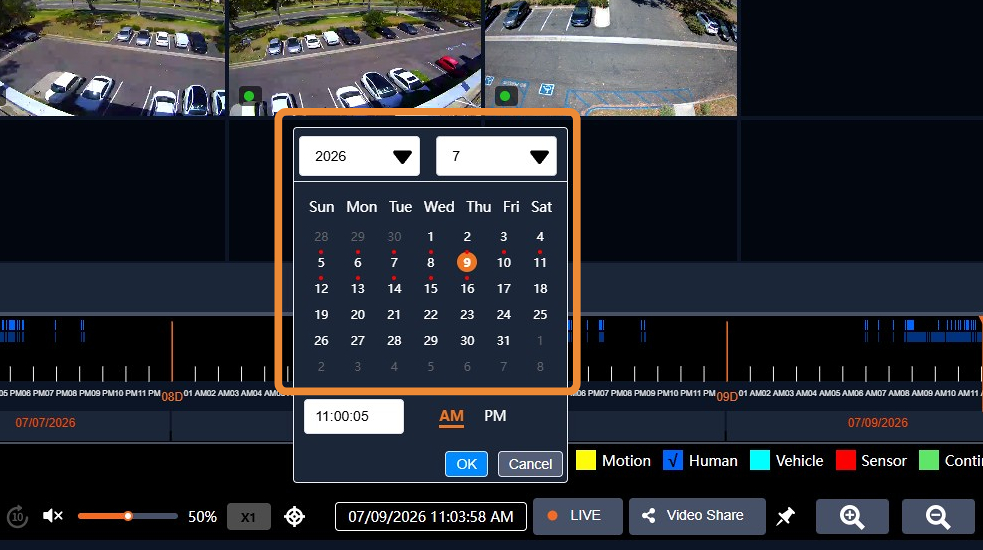
Task: Toggle the Sensor red filter box
Action: 846,460
